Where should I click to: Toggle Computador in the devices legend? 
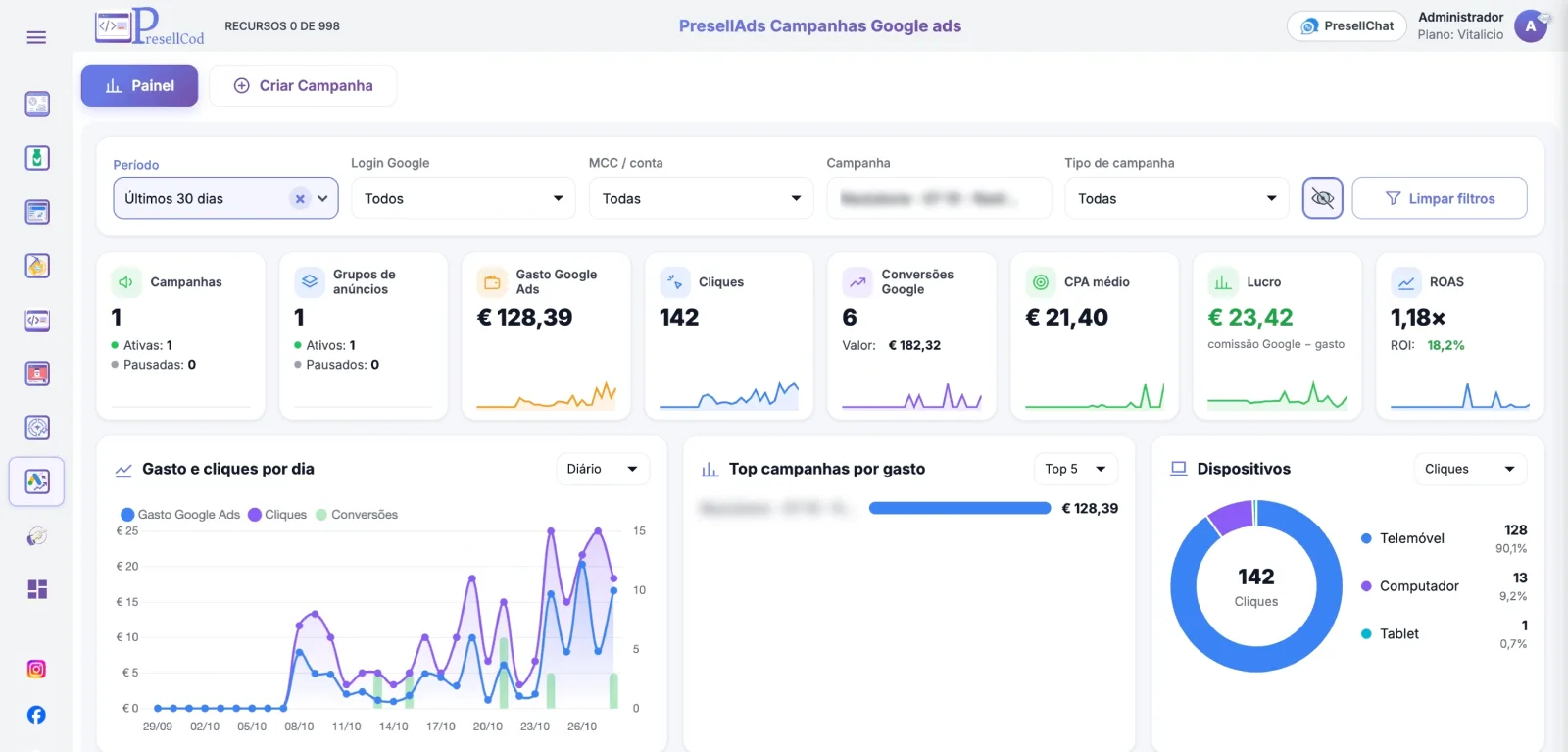coord(1410,586)
